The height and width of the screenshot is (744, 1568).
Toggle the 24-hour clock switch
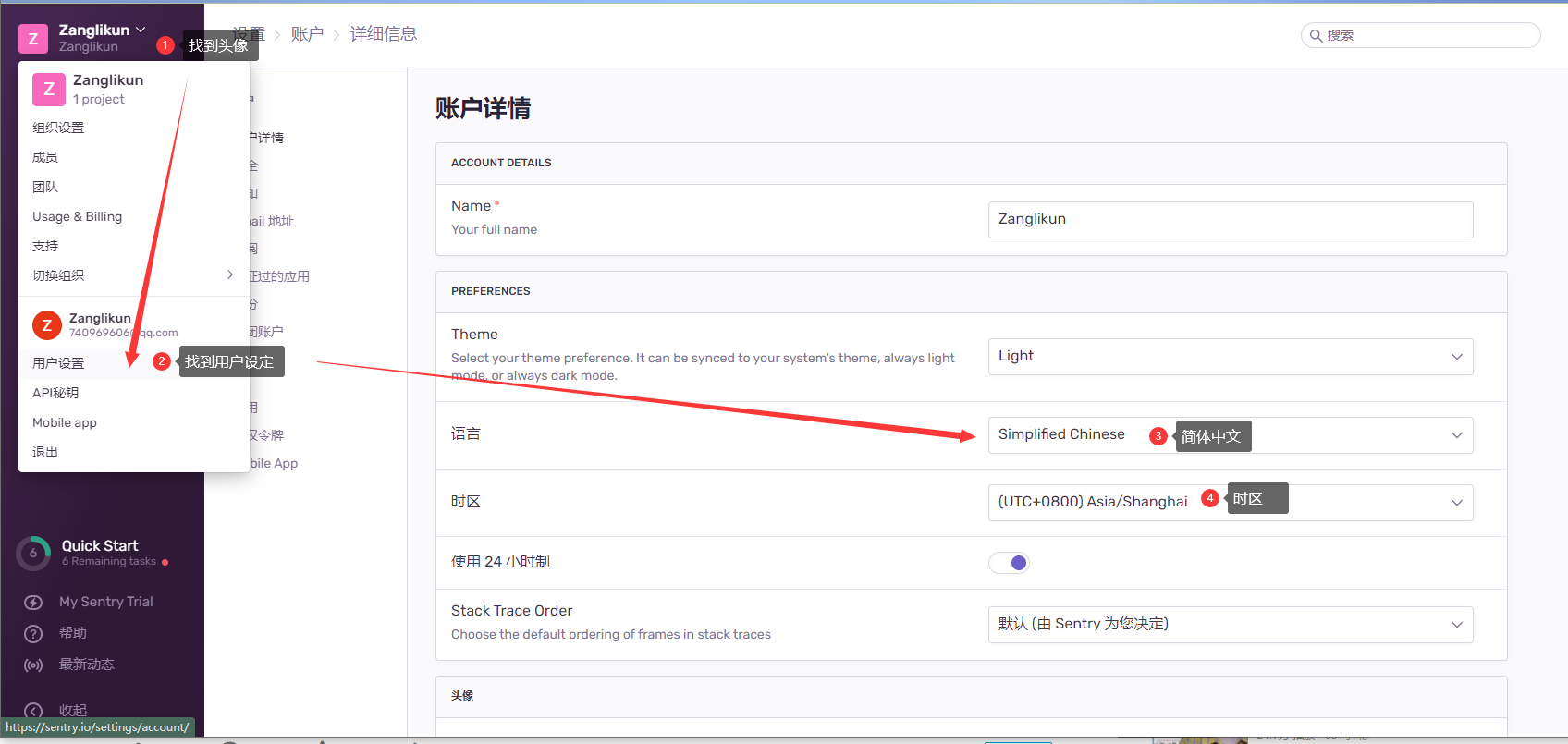pos(1009,563)
